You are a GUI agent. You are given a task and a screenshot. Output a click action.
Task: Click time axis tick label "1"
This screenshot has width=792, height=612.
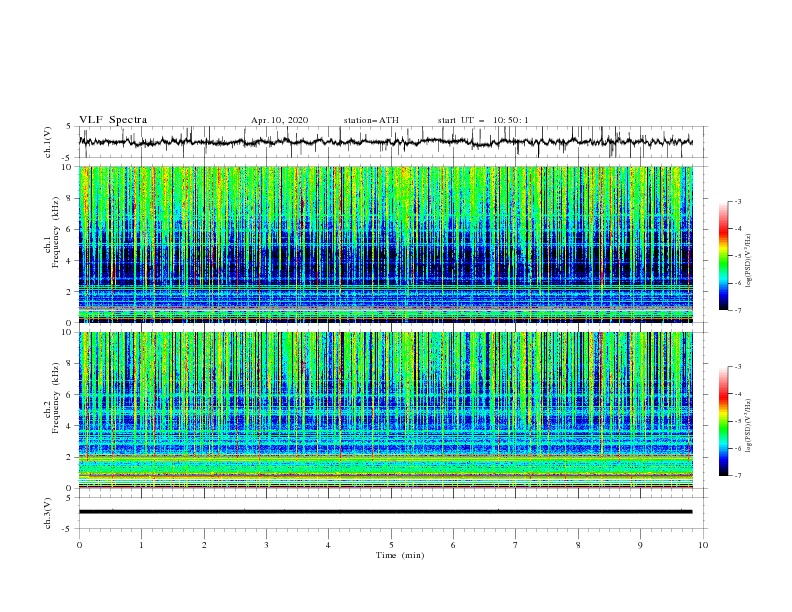click(x=141, y=545)
